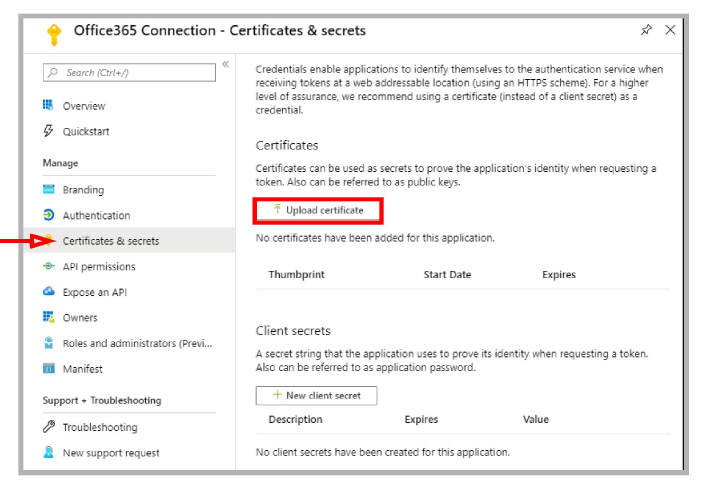This screenshot has width=707, height=491.
Task: Click the API permissions icon
Action: click(x=48, y=266)
